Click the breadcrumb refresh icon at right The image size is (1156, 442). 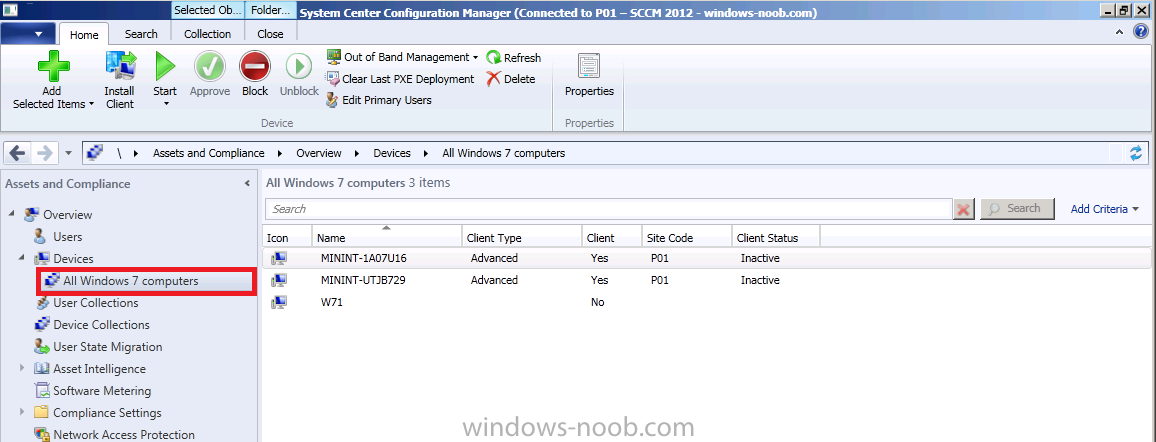[1136, 153]
